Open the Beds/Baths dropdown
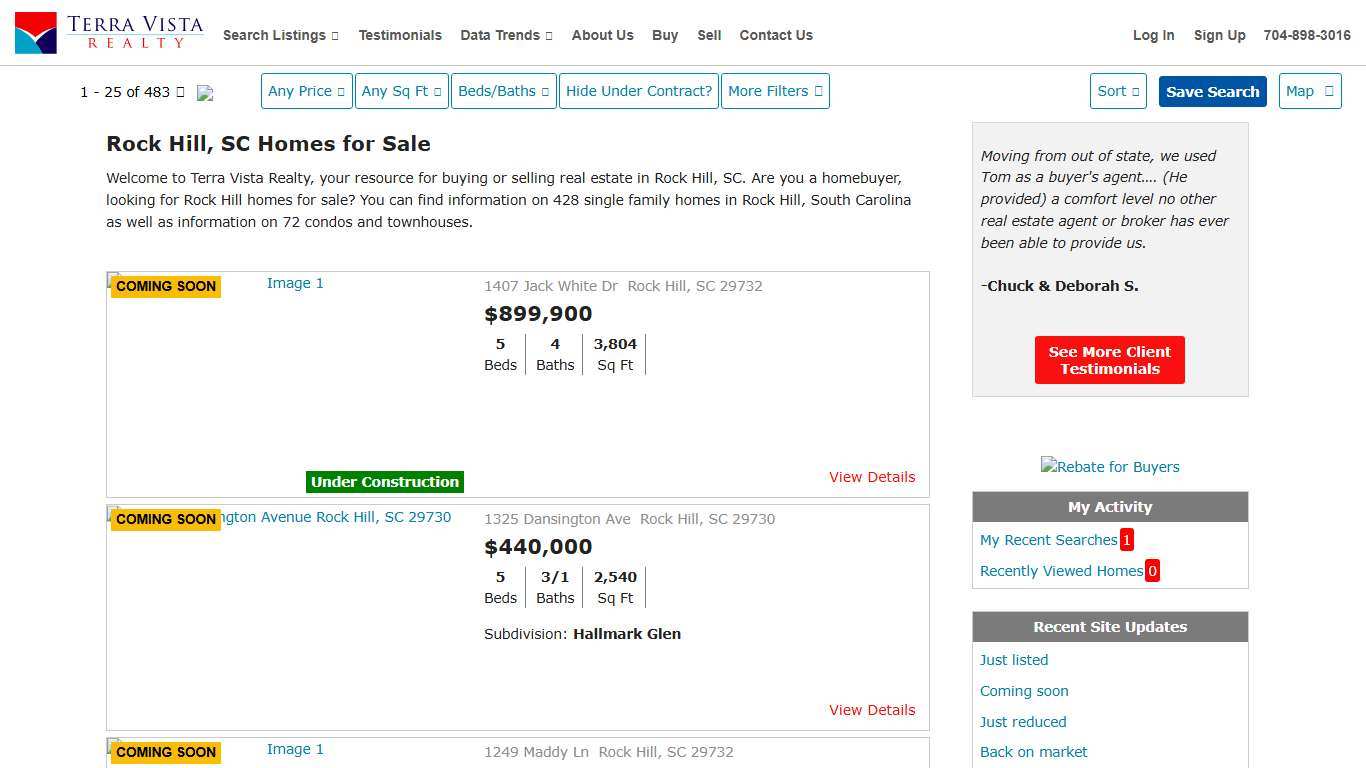 (503, 91)
